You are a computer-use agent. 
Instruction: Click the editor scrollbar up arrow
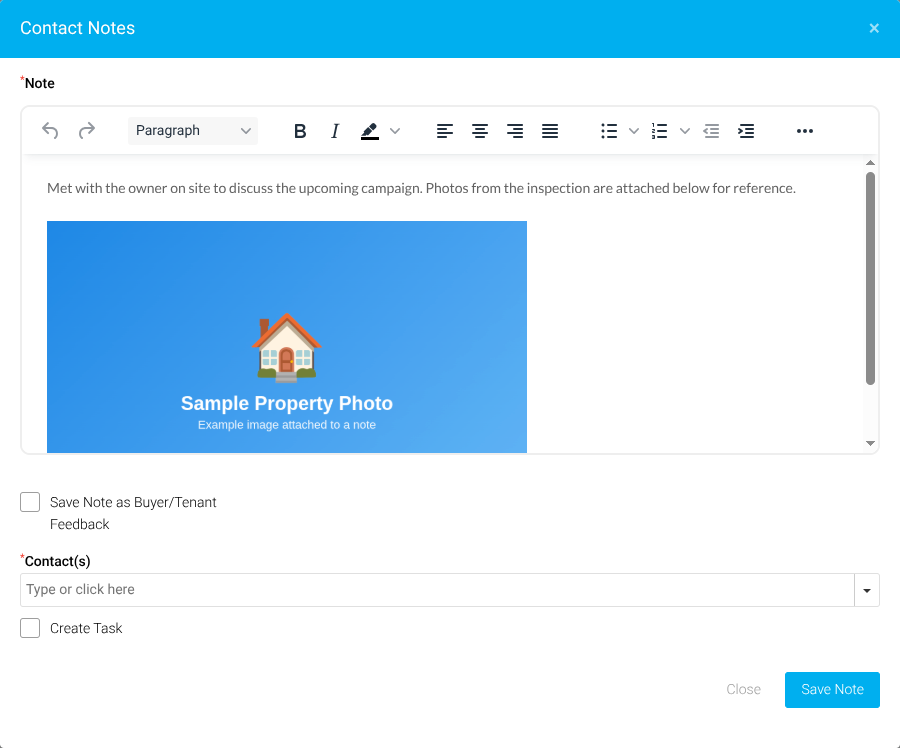870,163
